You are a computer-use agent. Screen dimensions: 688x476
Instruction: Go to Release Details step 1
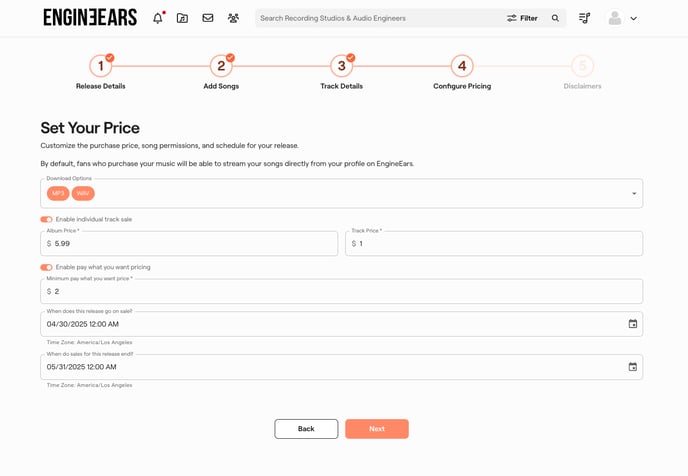click(101, 66)
